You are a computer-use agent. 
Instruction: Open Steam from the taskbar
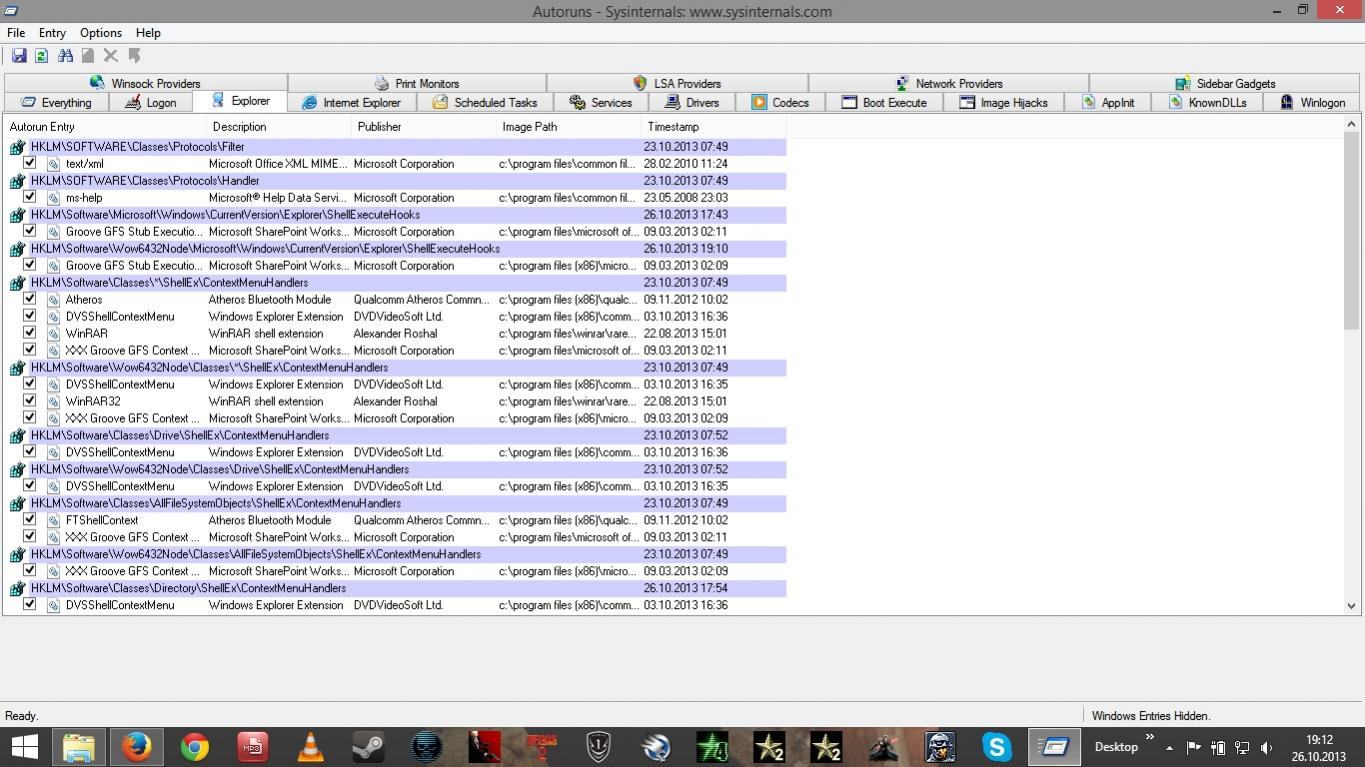pos(368,747)
